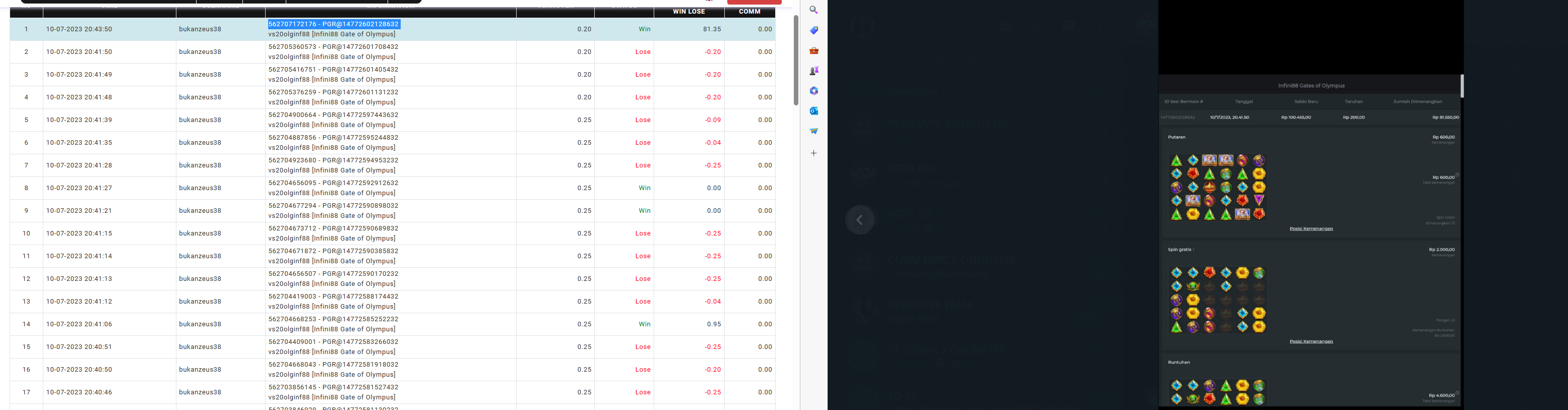Click username bukanzeus38 in row 17
Viewport: 1568px width, 410px height.
tap(200, 392)
